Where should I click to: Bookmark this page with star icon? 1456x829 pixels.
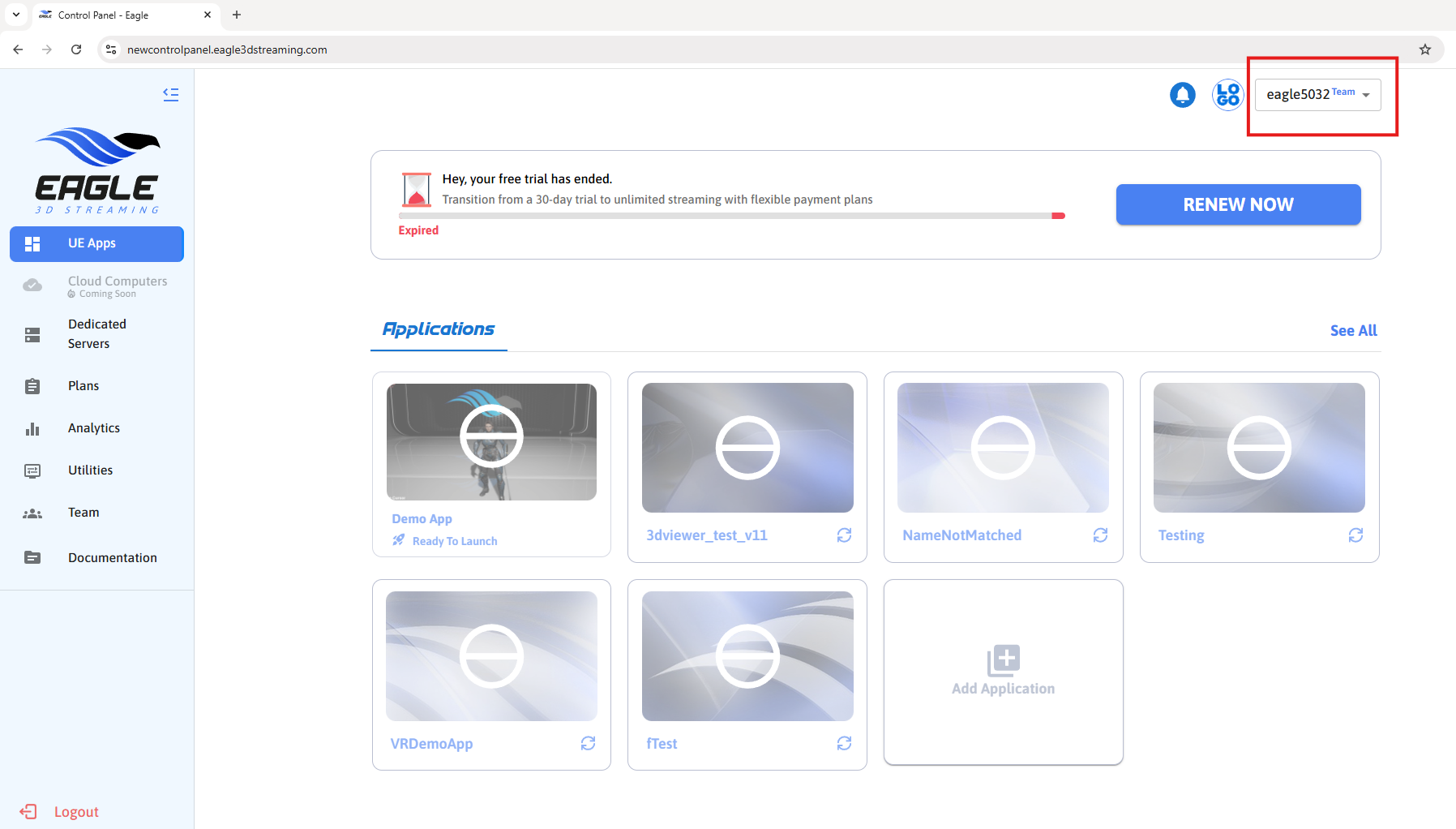coord(1425,49)
